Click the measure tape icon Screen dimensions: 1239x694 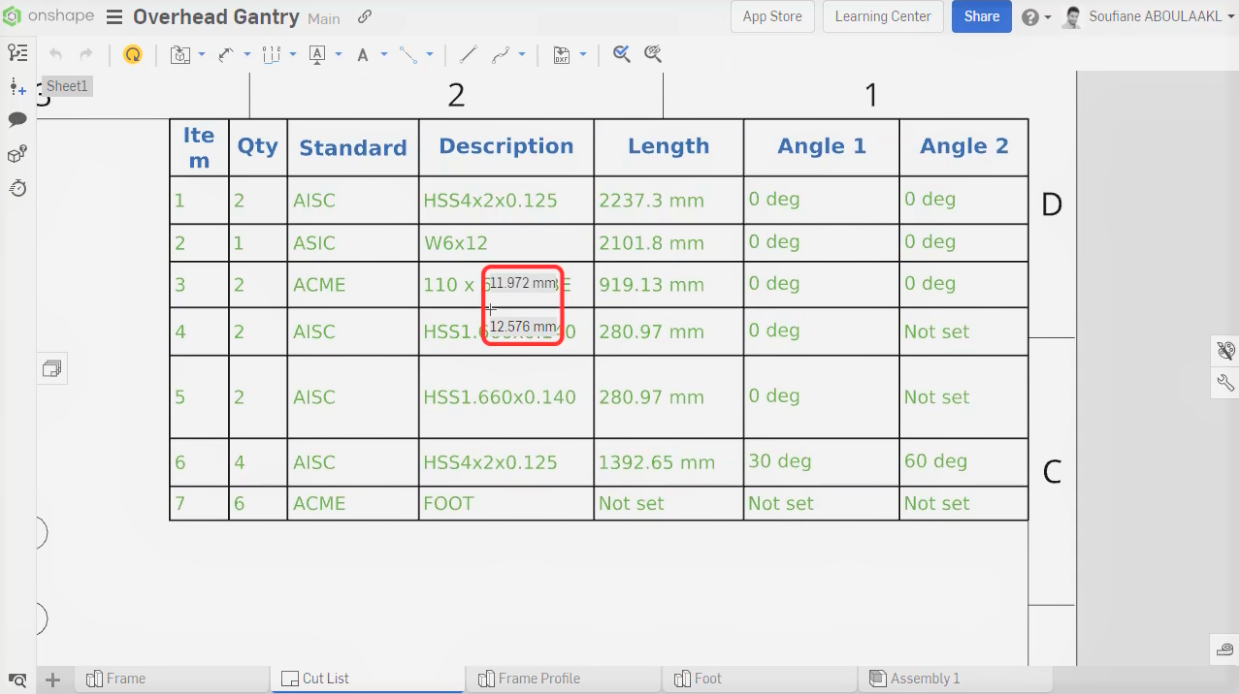coord(1225,649)
